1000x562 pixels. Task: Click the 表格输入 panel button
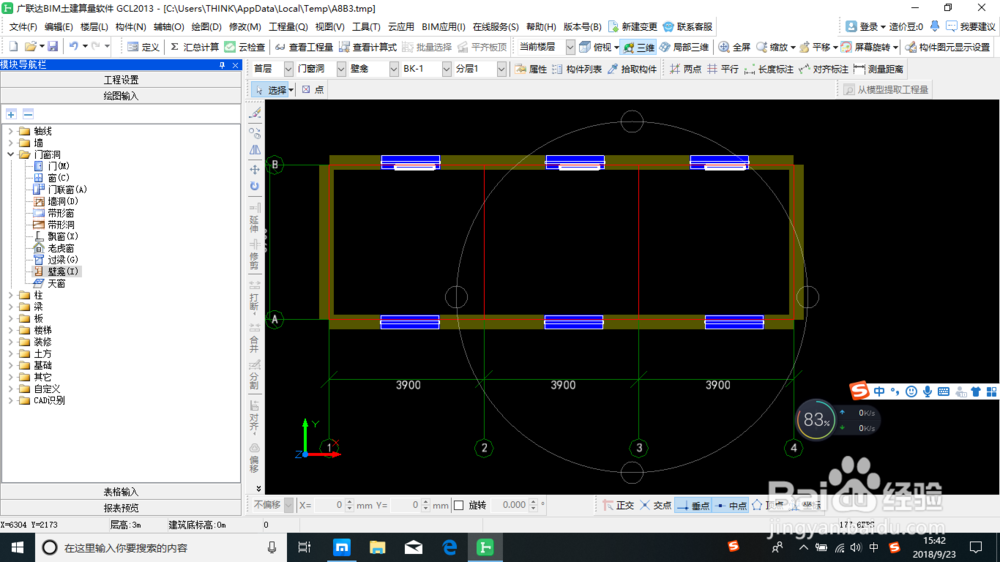121,492
